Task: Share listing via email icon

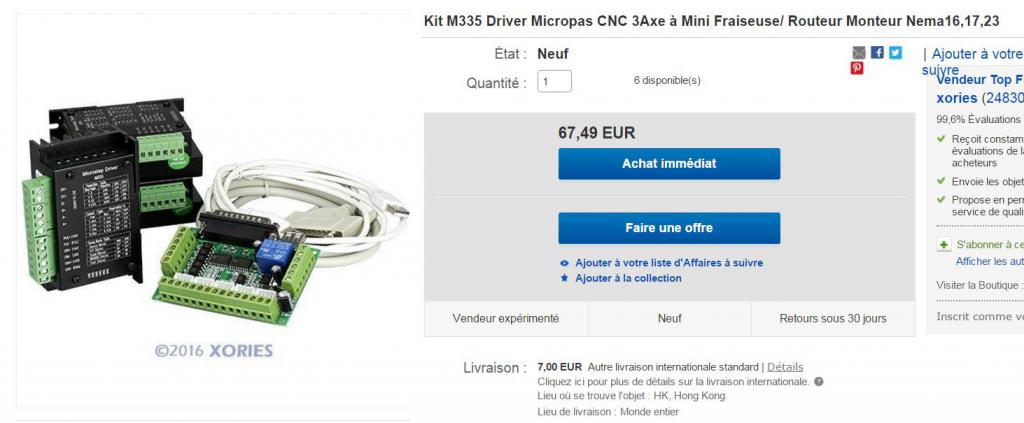Action: (859, 53)
